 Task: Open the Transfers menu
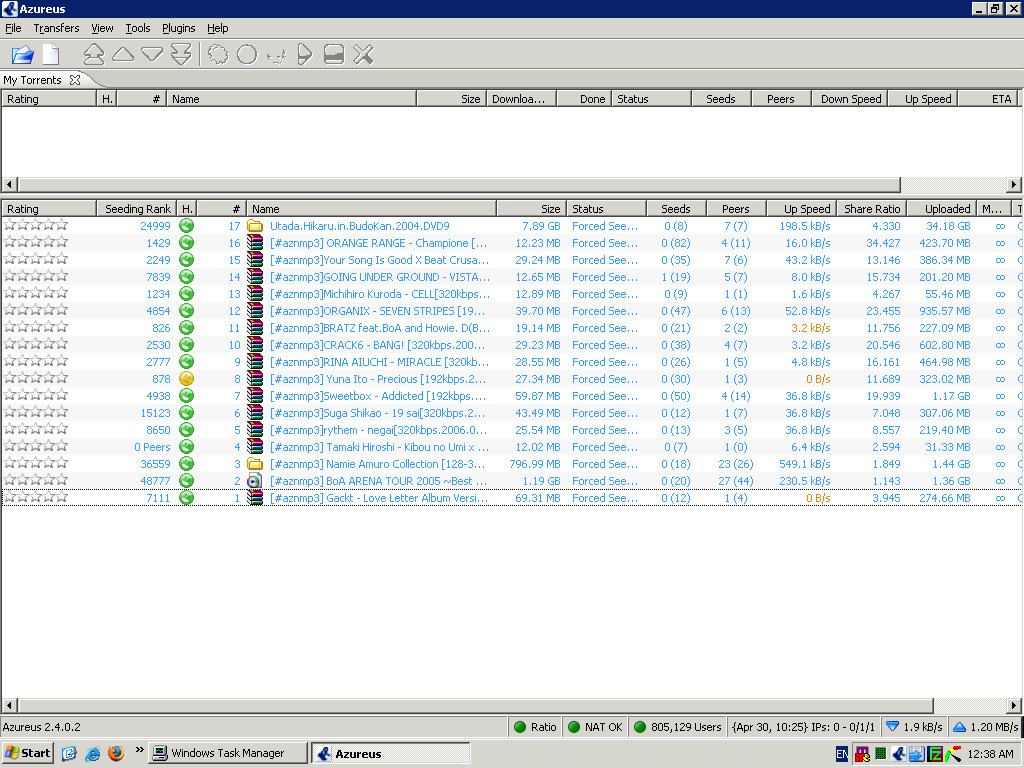56,28
